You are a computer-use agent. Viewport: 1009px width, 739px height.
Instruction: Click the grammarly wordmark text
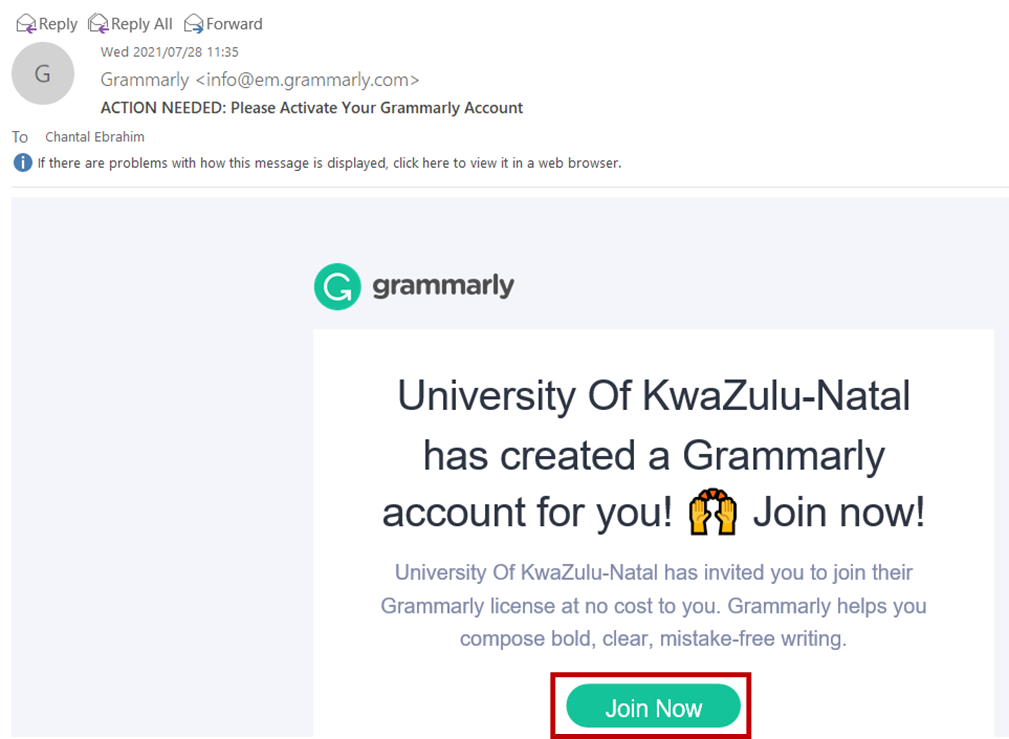[x=443, y=286]
